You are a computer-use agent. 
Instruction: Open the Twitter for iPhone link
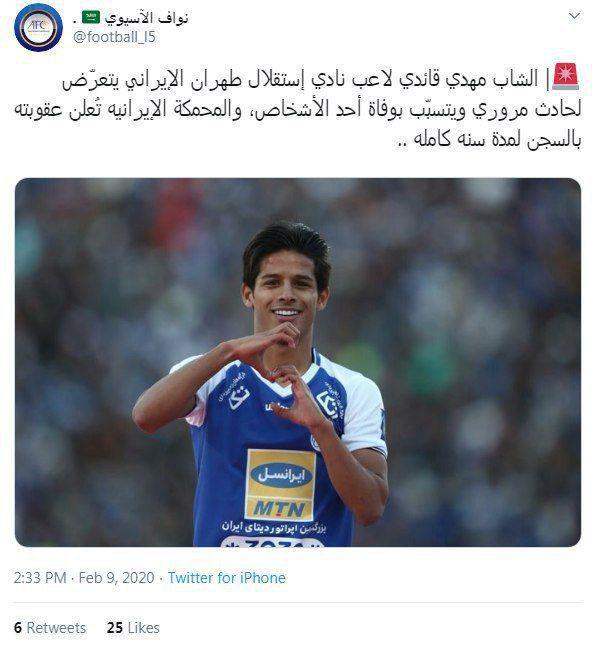tap(227, 578)
